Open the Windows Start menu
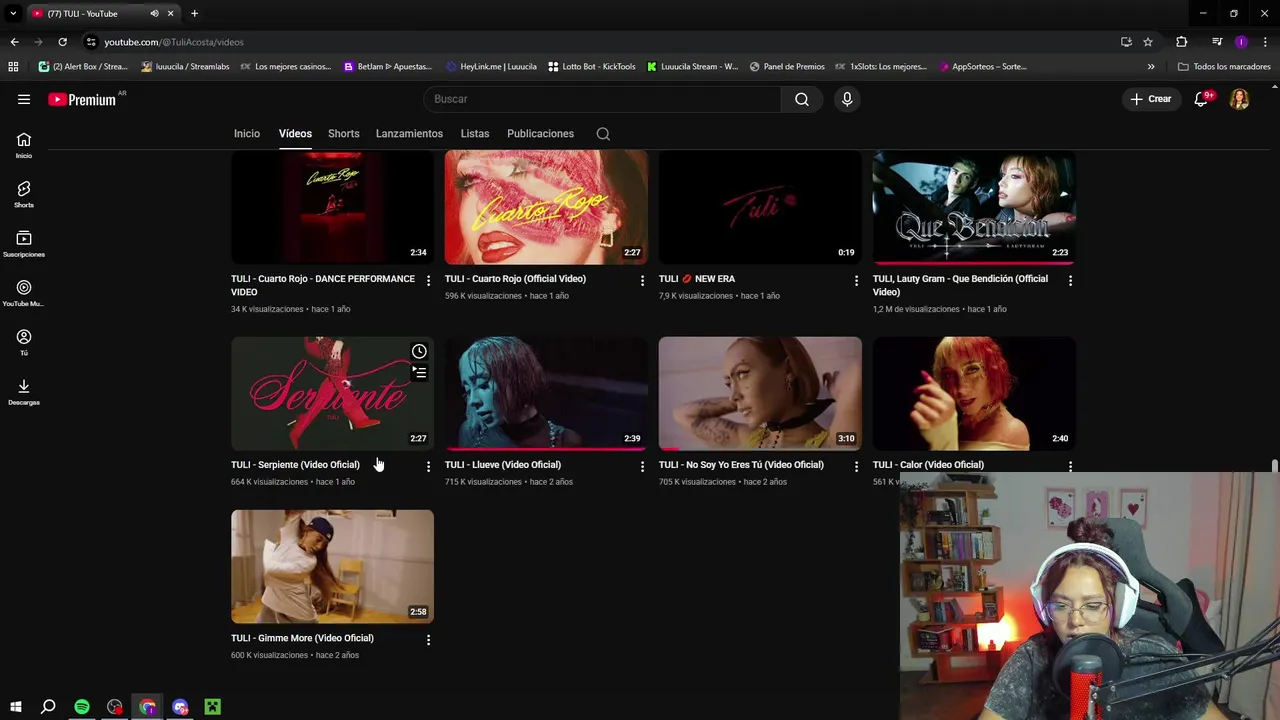This screenshot has width=1280, height=720. (x=15, y=707)
